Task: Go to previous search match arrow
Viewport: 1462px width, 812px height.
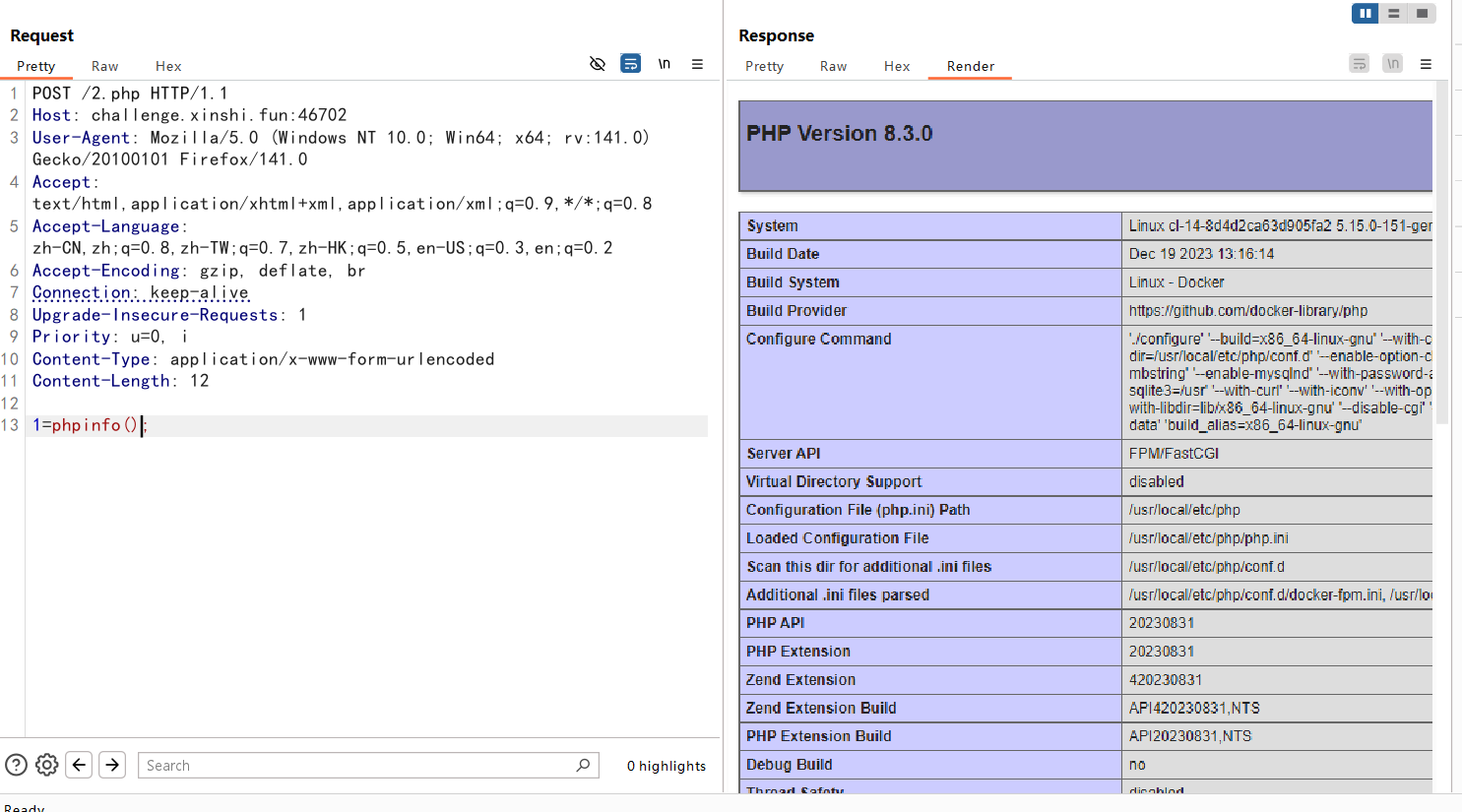Action: [x=80, y=765]
